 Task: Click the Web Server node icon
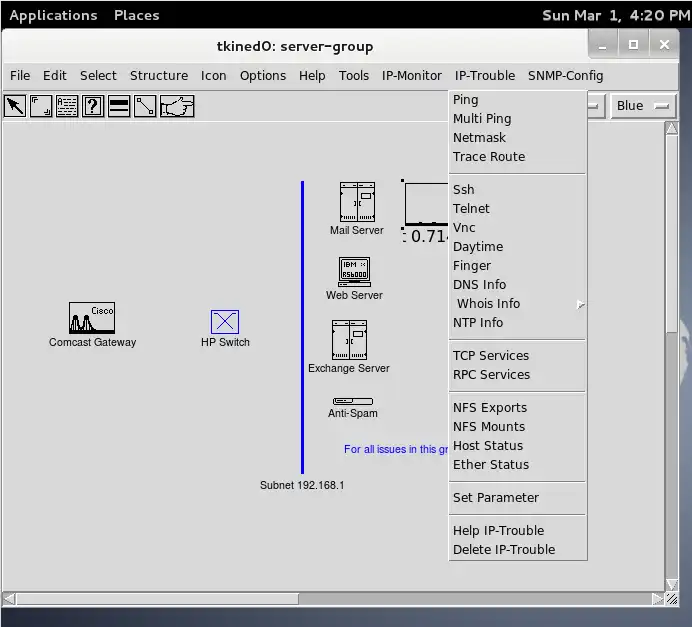click(x=354, y=272)
